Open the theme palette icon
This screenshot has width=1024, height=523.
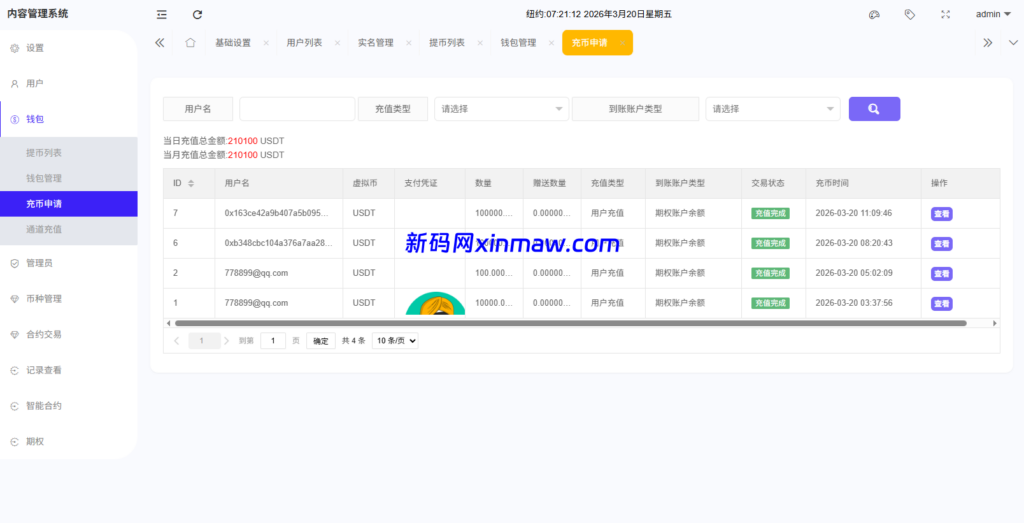click(874, 14)
